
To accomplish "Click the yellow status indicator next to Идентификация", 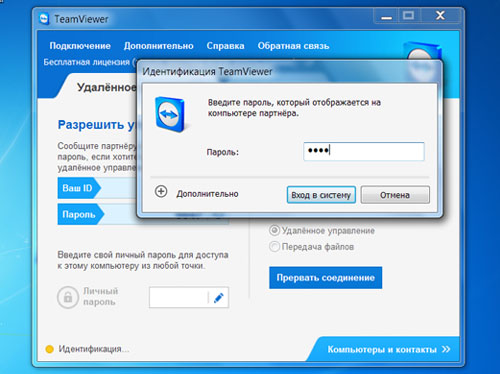I will click(x=49, y=349).
